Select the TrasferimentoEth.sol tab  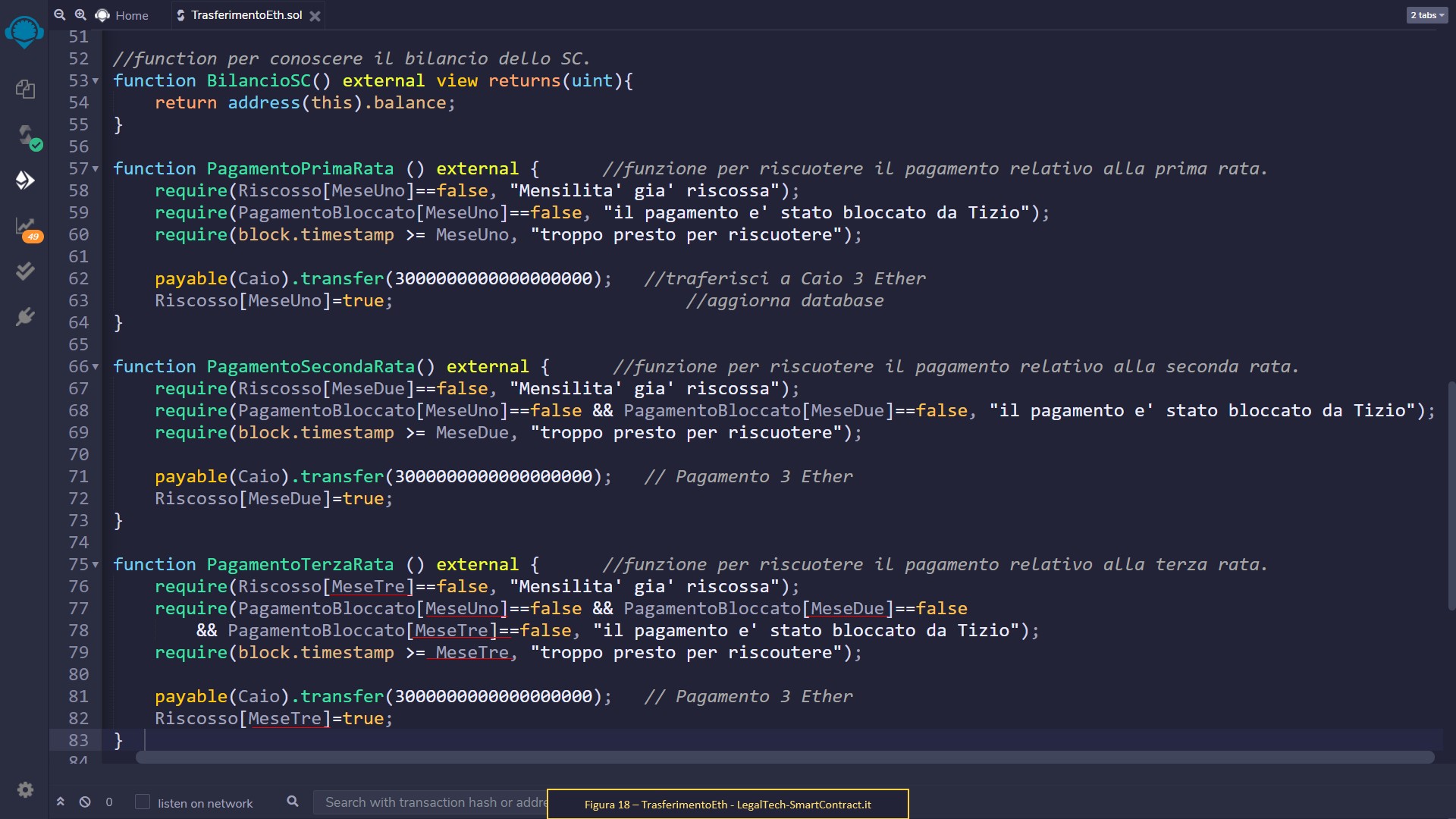coord(246,15)
